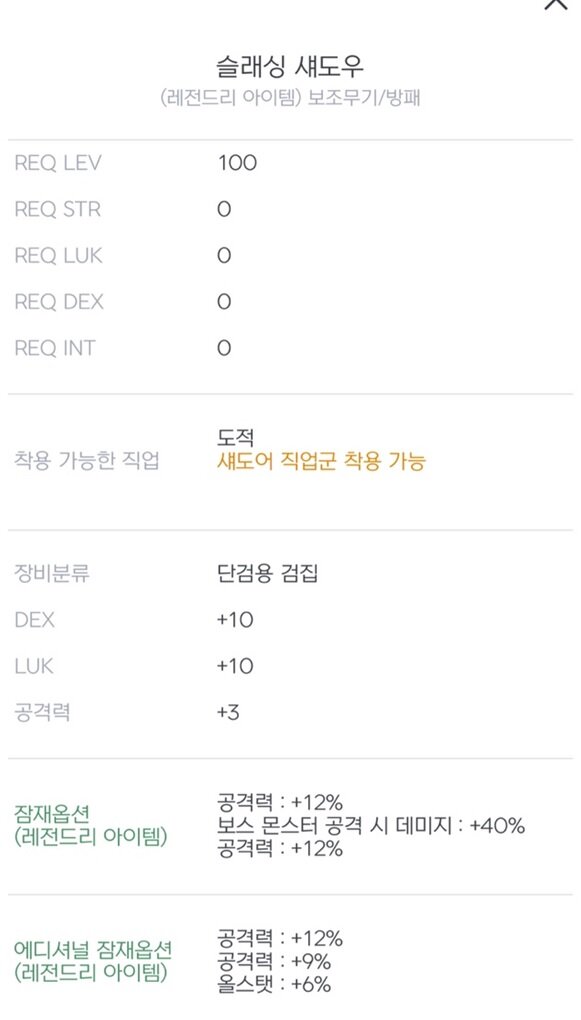This screenshot has height=1020, width=581.
Task: Select the REQ LUK label
Action: click(x=59, y=256)
